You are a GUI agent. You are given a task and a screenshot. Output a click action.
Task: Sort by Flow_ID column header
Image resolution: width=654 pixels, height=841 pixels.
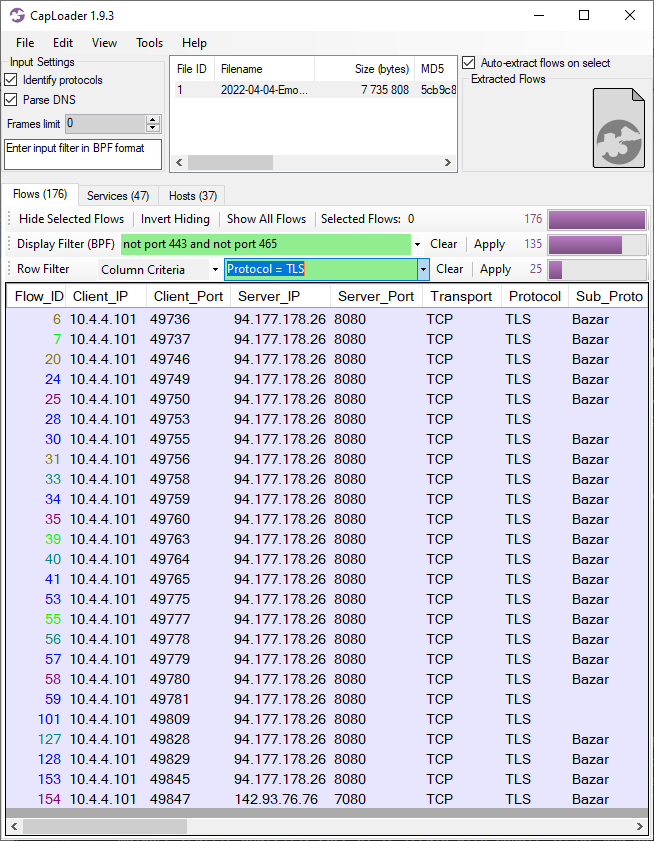pyautogui.click(x=36, y=297)
